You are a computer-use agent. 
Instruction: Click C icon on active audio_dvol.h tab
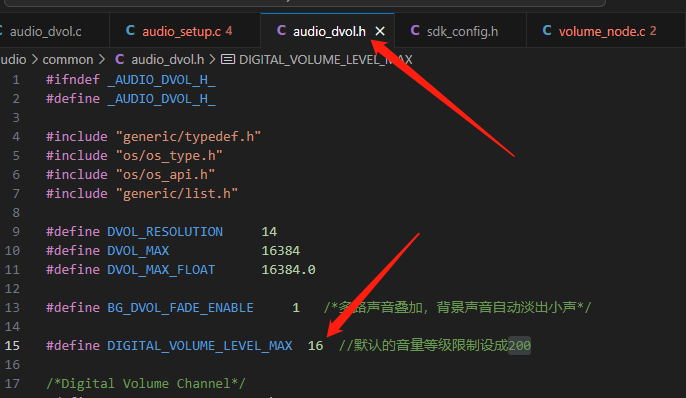point(281,31)
